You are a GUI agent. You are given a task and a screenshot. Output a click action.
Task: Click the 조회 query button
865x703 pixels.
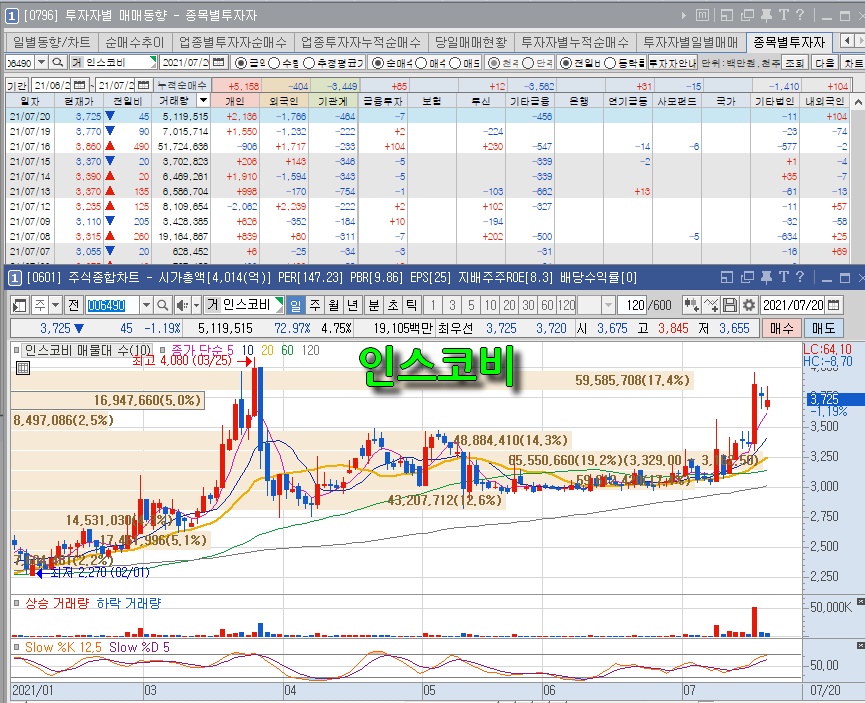pyautogui.click(x=794, y=63)
